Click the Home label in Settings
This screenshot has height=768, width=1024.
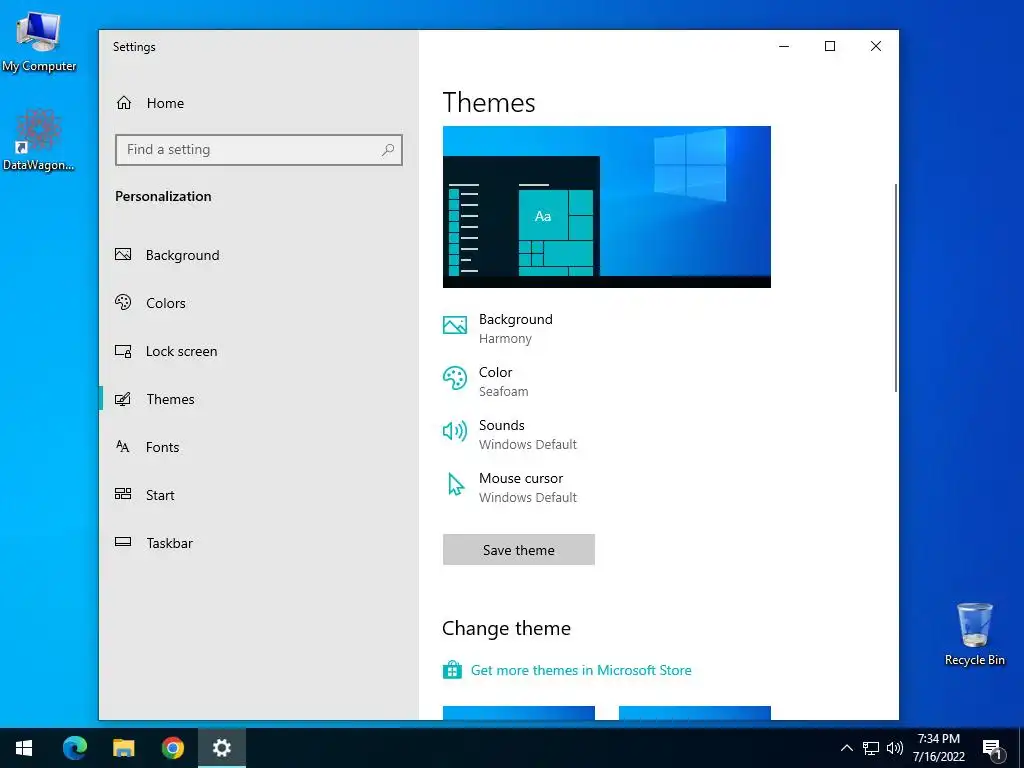coord(165,103)
